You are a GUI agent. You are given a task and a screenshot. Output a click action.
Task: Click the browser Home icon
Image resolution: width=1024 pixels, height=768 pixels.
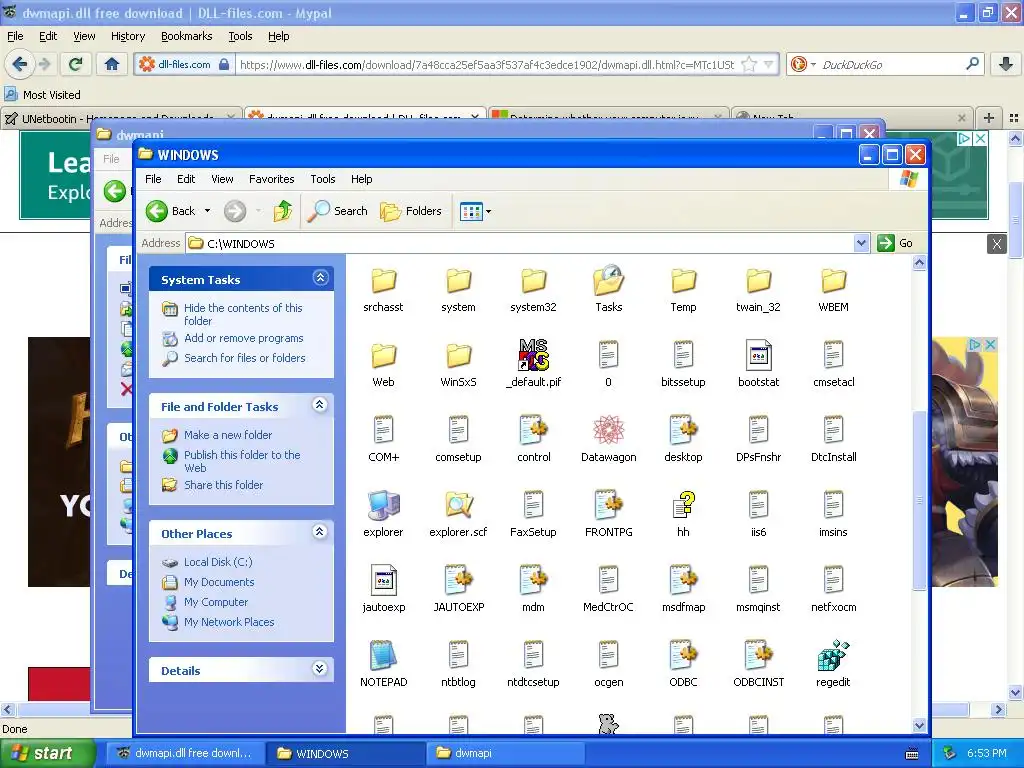(112, 64)
